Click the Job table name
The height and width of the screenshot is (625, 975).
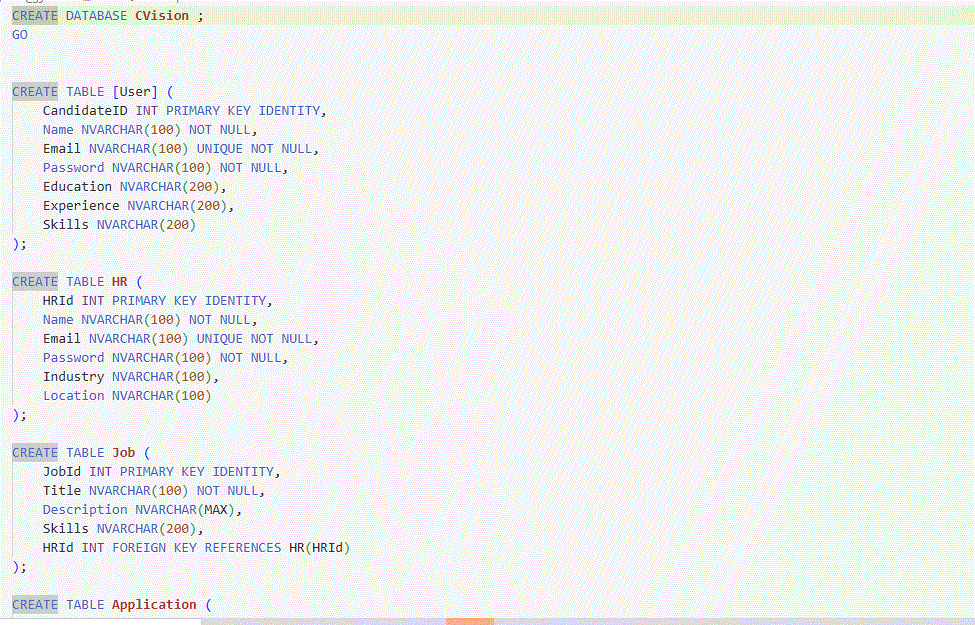123,453
